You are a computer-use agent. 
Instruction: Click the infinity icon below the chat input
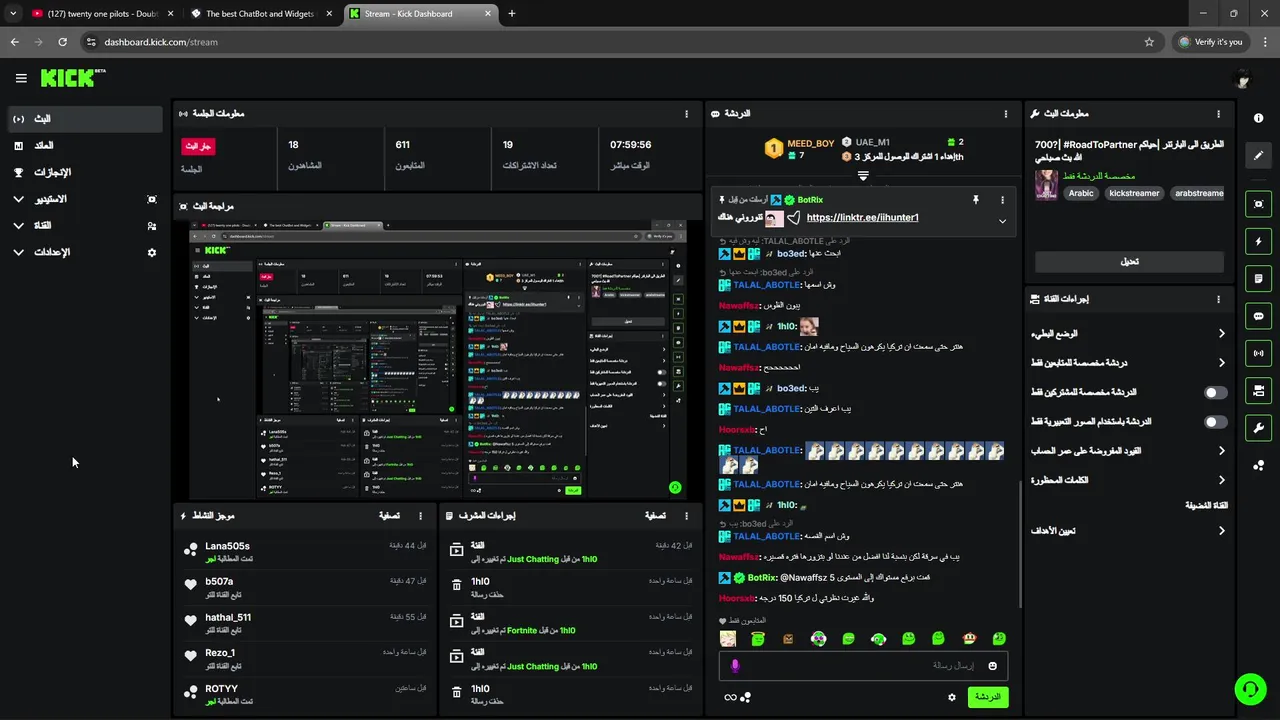730,697
